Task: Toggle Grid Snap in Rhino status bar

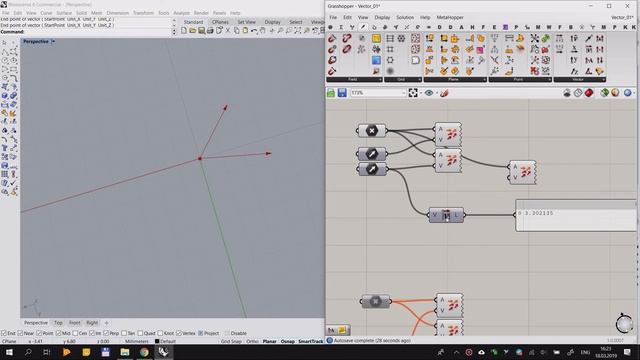Action: pos(231,341)
